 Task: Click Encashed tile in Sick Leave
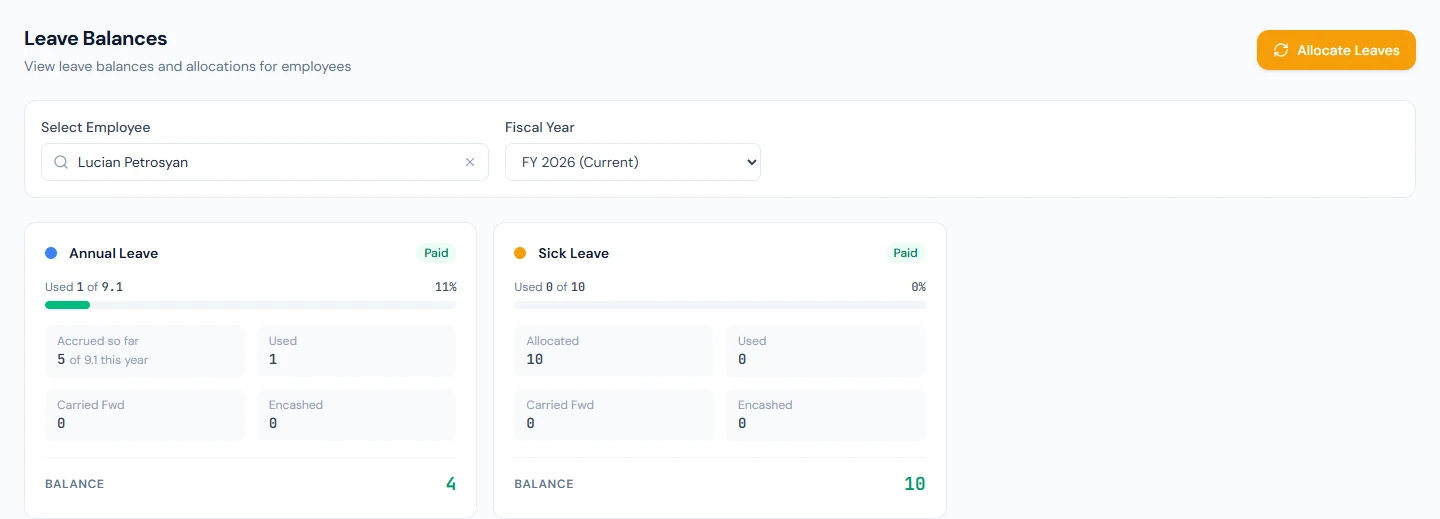point(826,415)
